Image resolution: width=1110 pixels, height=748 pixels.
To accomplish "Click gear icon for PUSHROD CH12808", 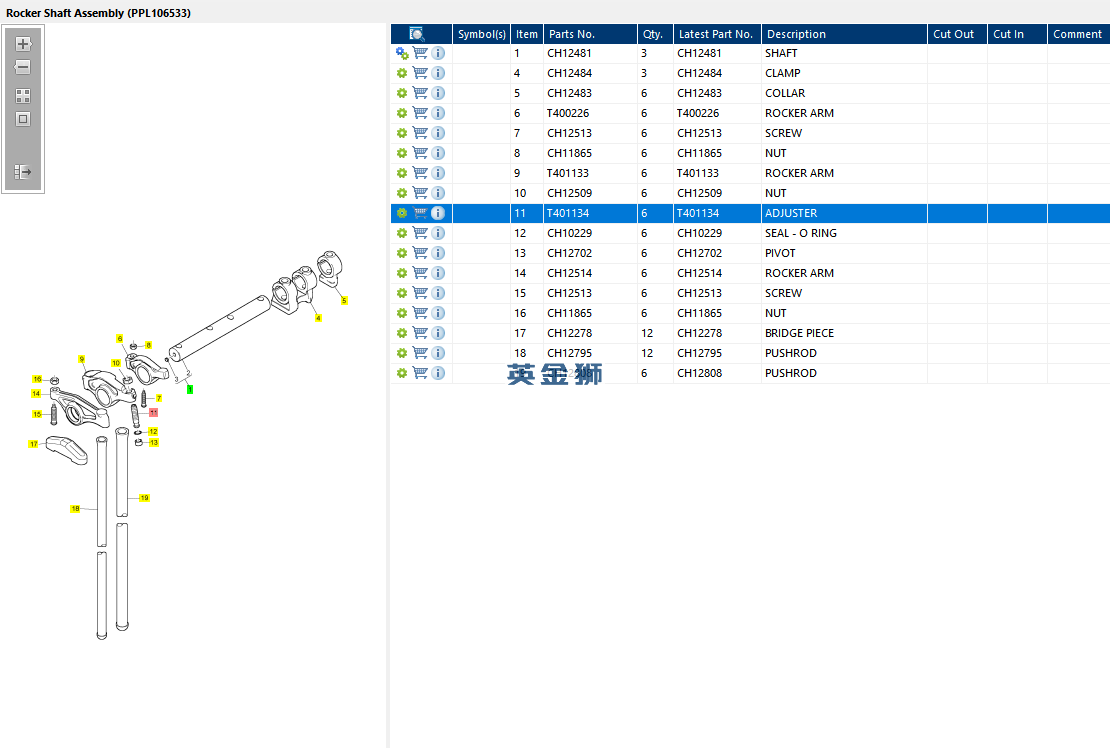I will [x=402, y=373].
